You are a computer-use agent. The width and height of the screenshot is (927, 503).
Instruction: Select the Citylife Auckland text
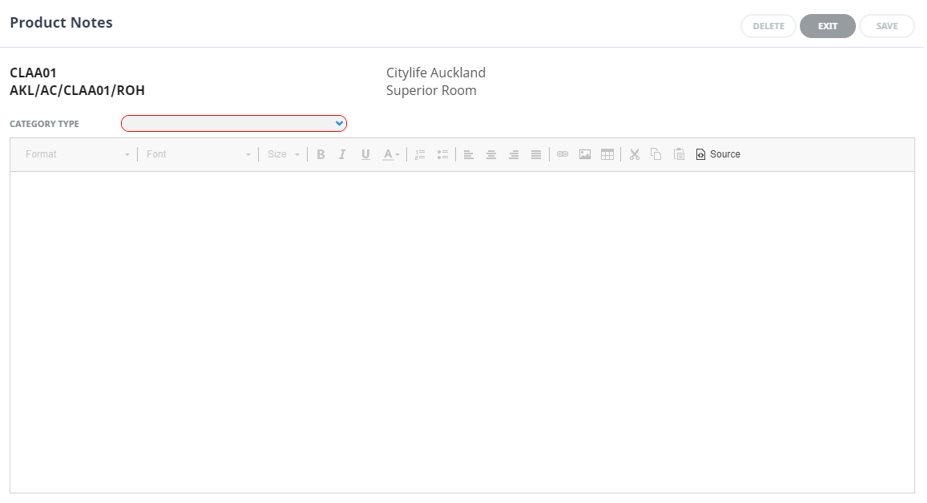[x=436, y=73]
